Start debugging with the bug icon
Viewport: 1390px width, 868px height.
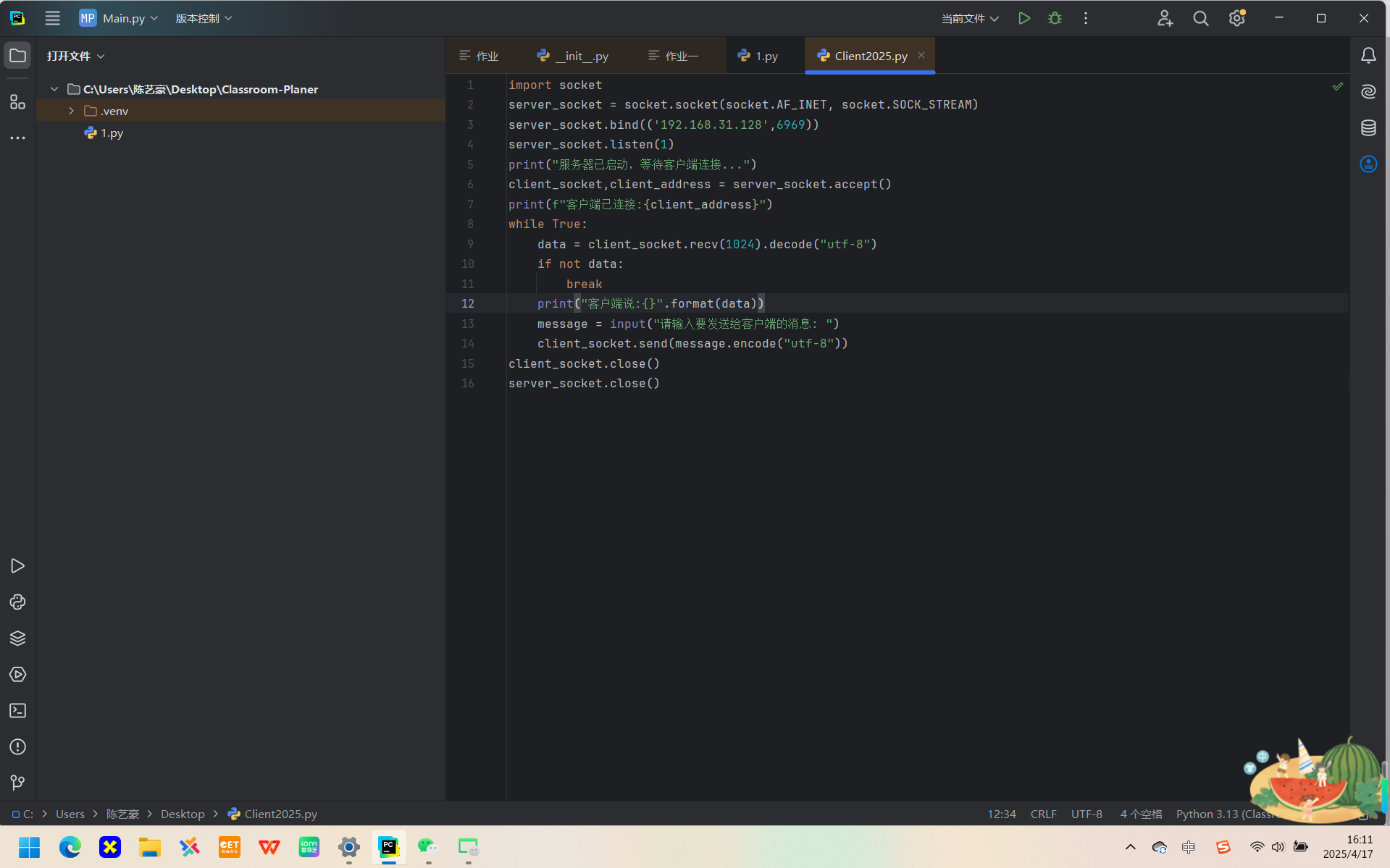point(1055,18)
